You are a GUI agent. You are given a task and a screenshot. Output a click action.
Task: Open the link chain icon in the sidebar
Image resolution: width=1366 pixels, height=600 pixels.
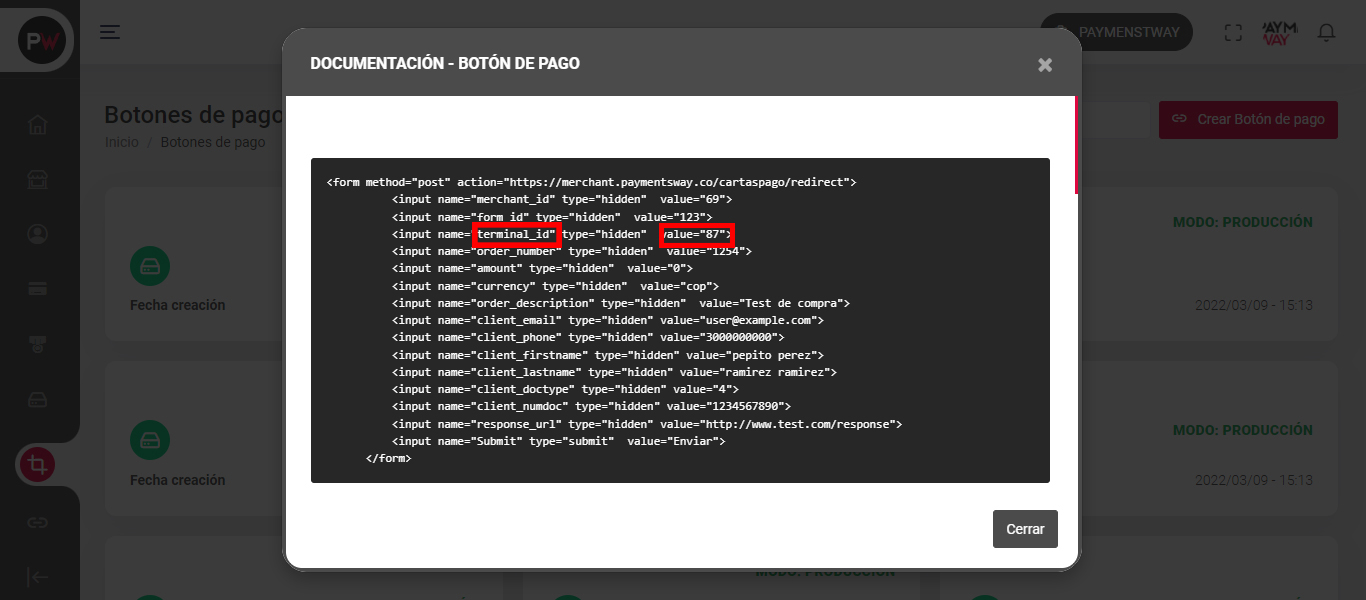(x=37, y=522)
